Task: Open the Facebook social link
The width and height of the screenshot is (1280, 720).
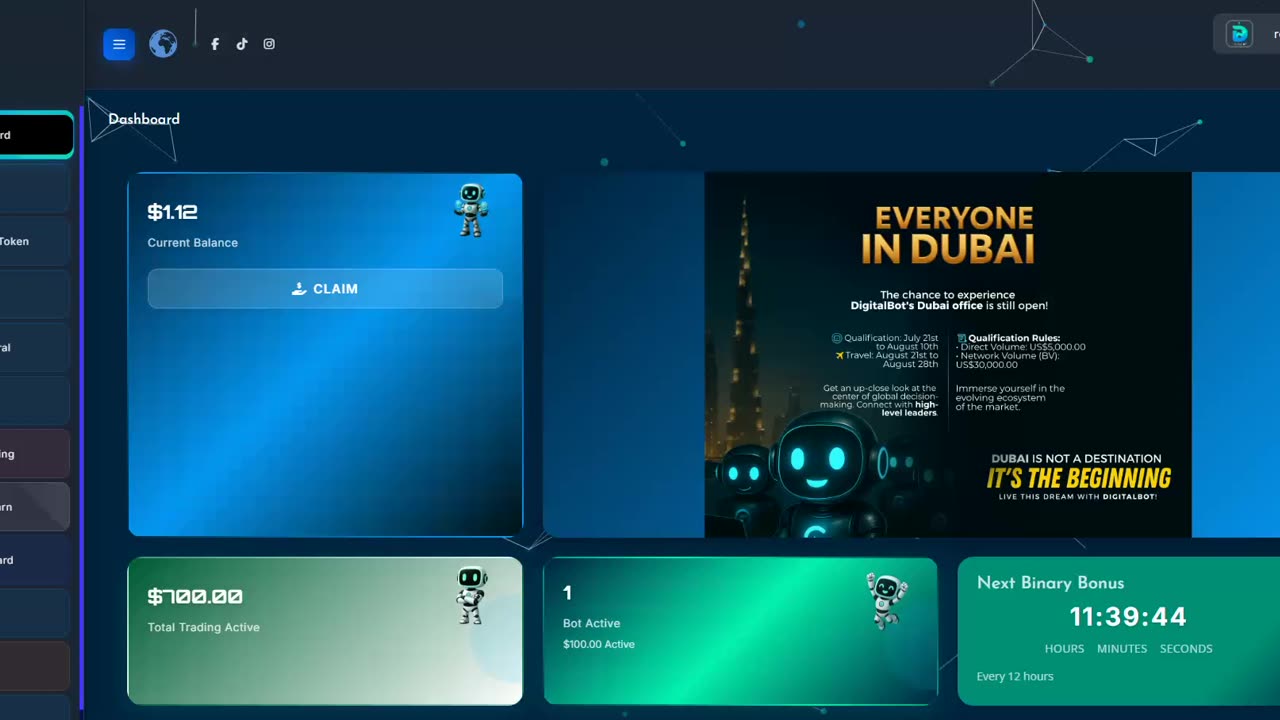Action: [x=215, y=44]
